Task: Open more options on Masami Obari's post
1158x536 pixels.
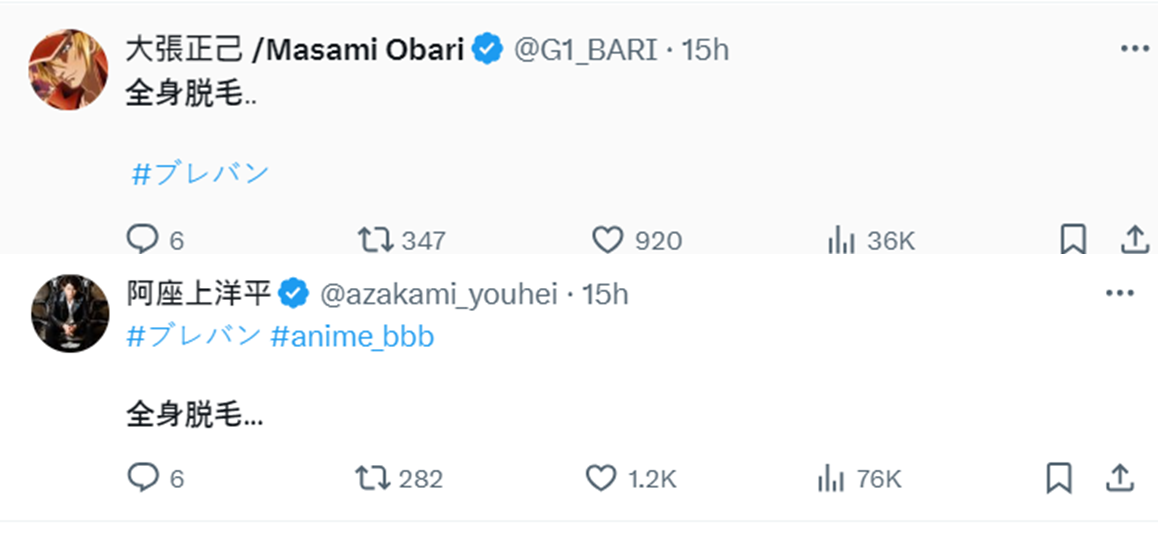Action: click(1134, 48)
